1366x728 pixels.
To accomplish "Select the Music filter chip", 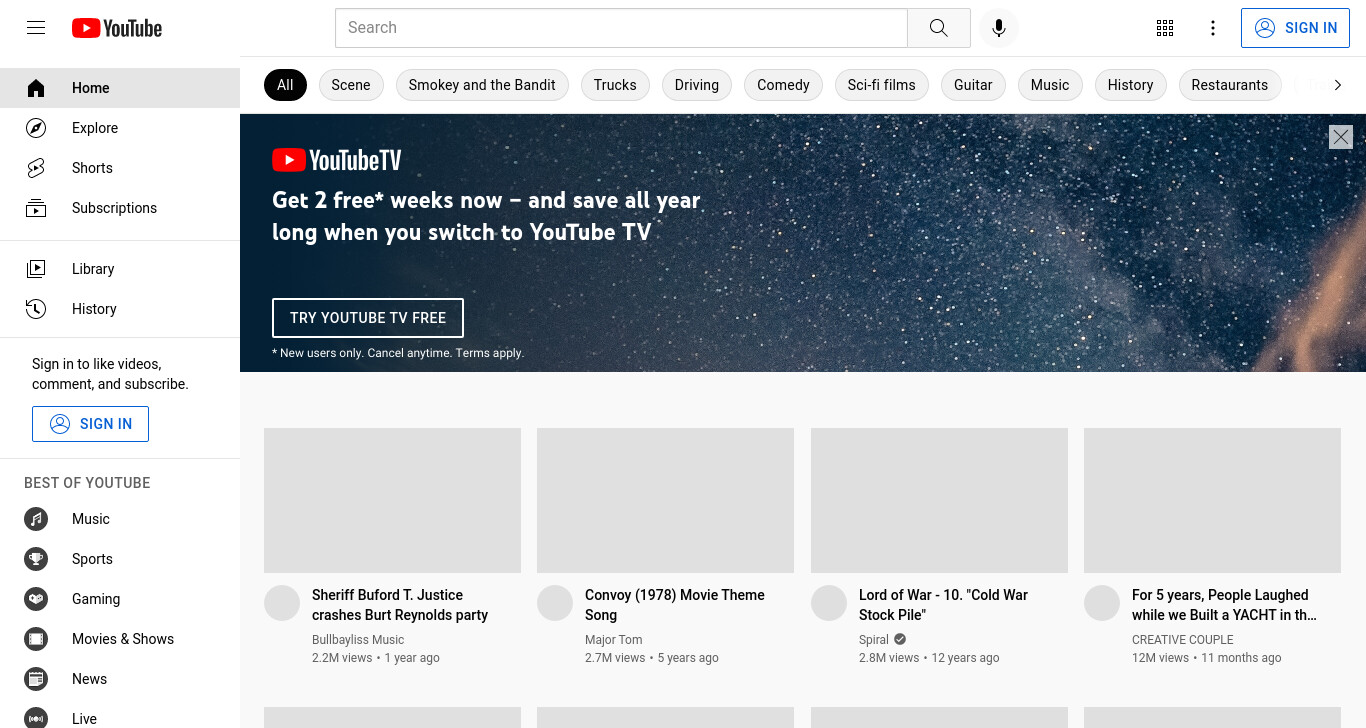I will [1050, 85].
